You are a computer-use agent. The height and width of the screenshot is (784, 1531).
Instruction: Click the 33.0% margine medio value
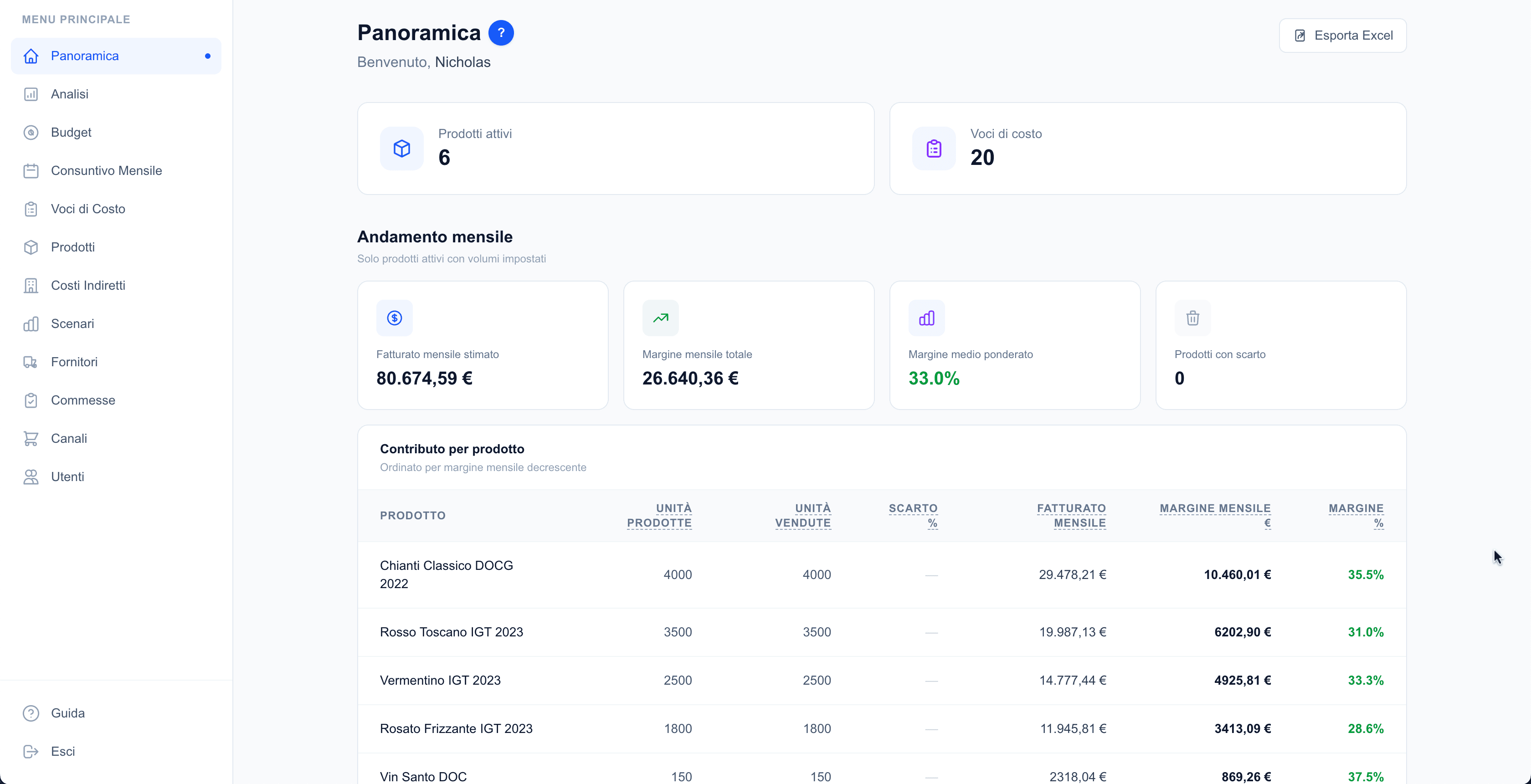point(934,379)
